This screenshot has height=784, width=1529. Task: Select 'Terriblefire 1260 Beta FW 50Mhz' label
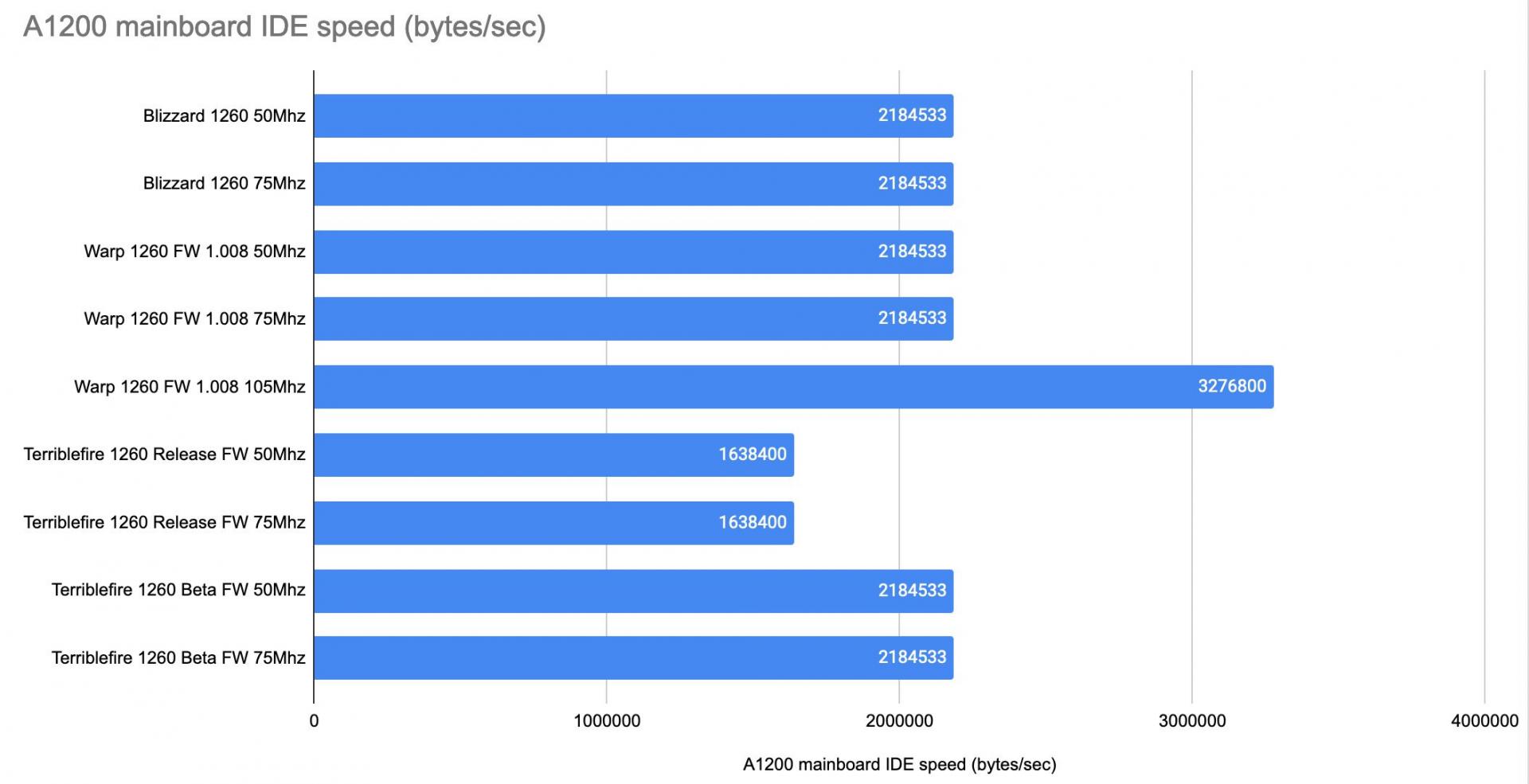coord(179,590)
